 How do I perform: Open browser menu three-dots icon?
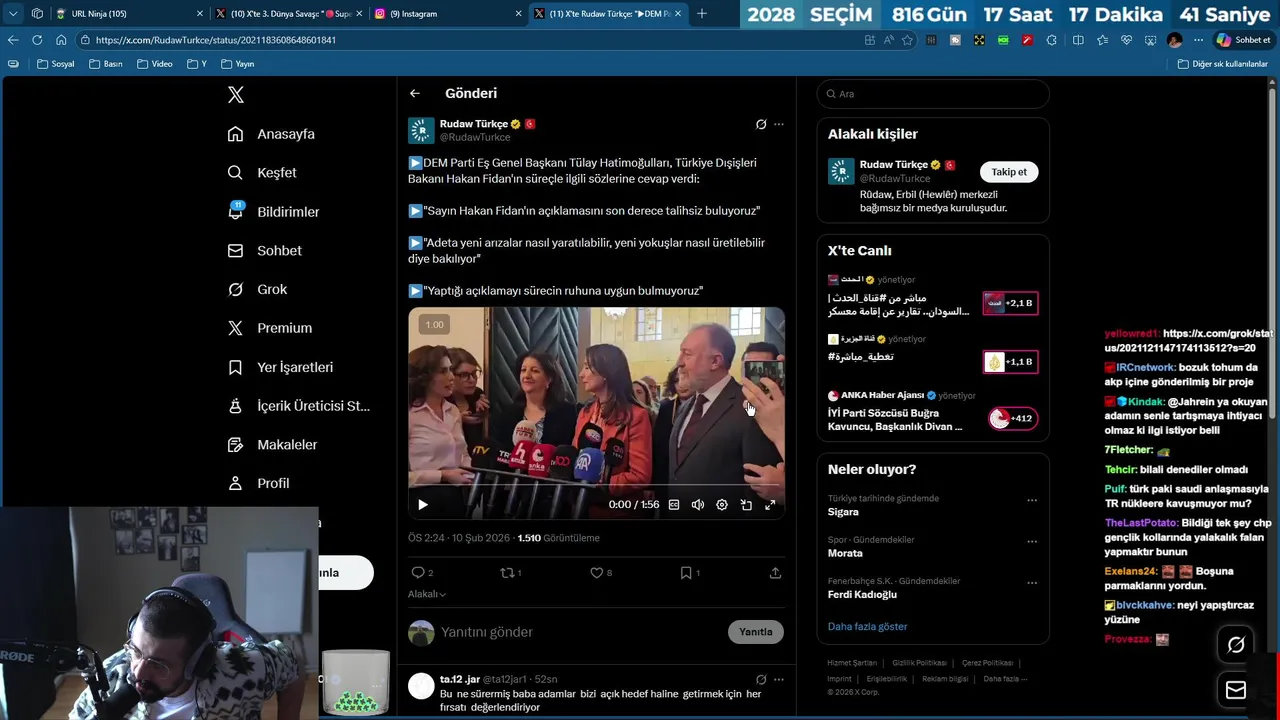pos(1198,40)
